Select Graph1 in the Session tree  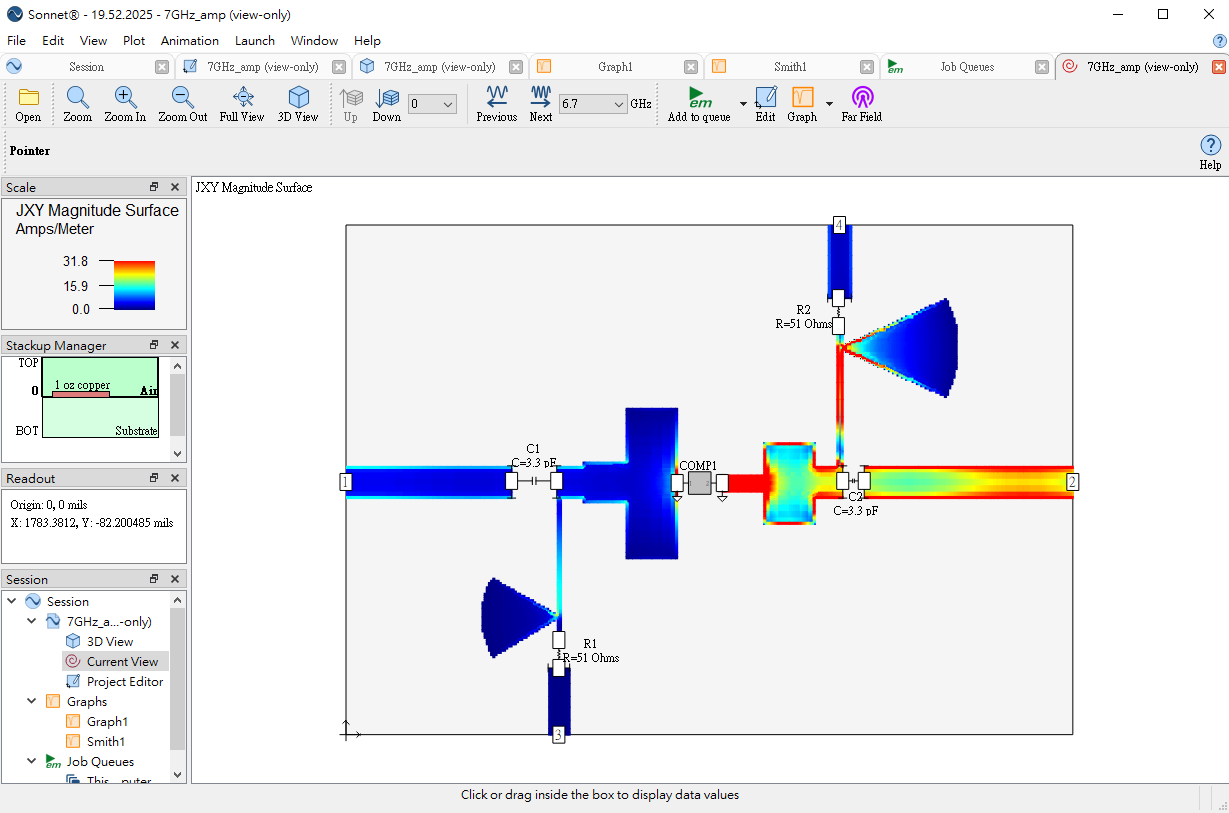tap(107, 721)
